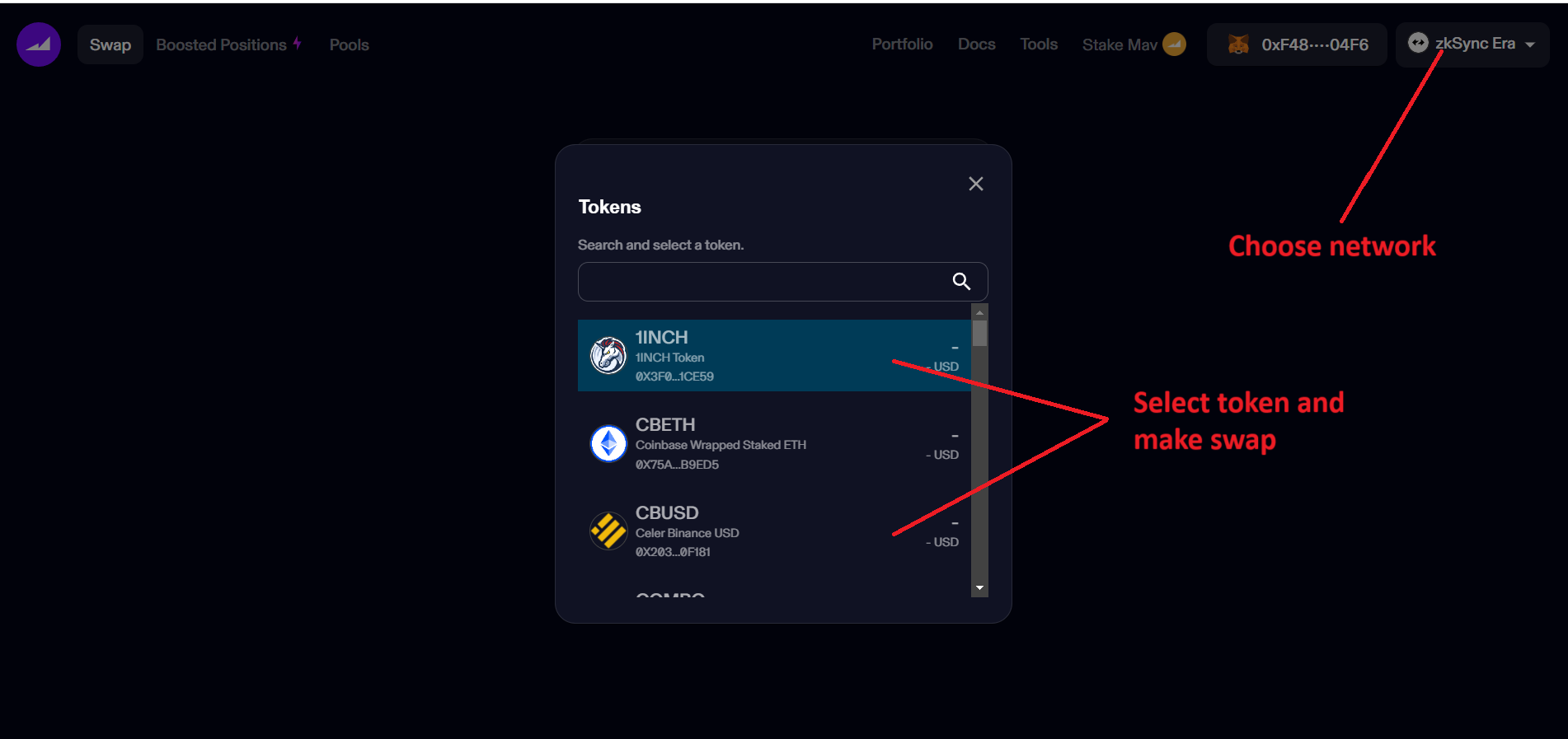Click the 1INCH unicorn token icon
The image size is (1568, 739).
(x=608, y=356)
